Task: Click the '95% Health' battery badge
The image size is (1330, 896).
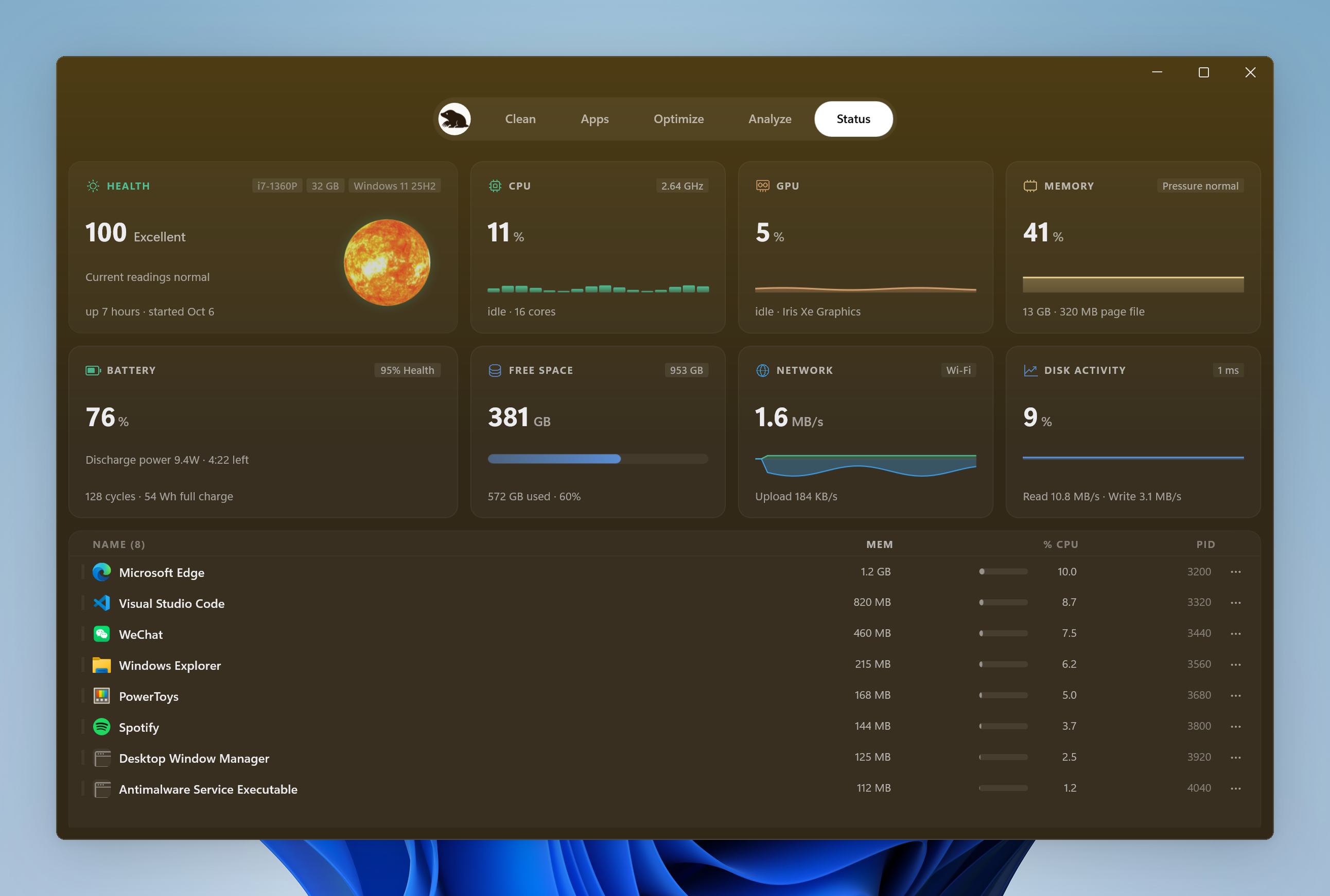Action: tap(407, 370)
